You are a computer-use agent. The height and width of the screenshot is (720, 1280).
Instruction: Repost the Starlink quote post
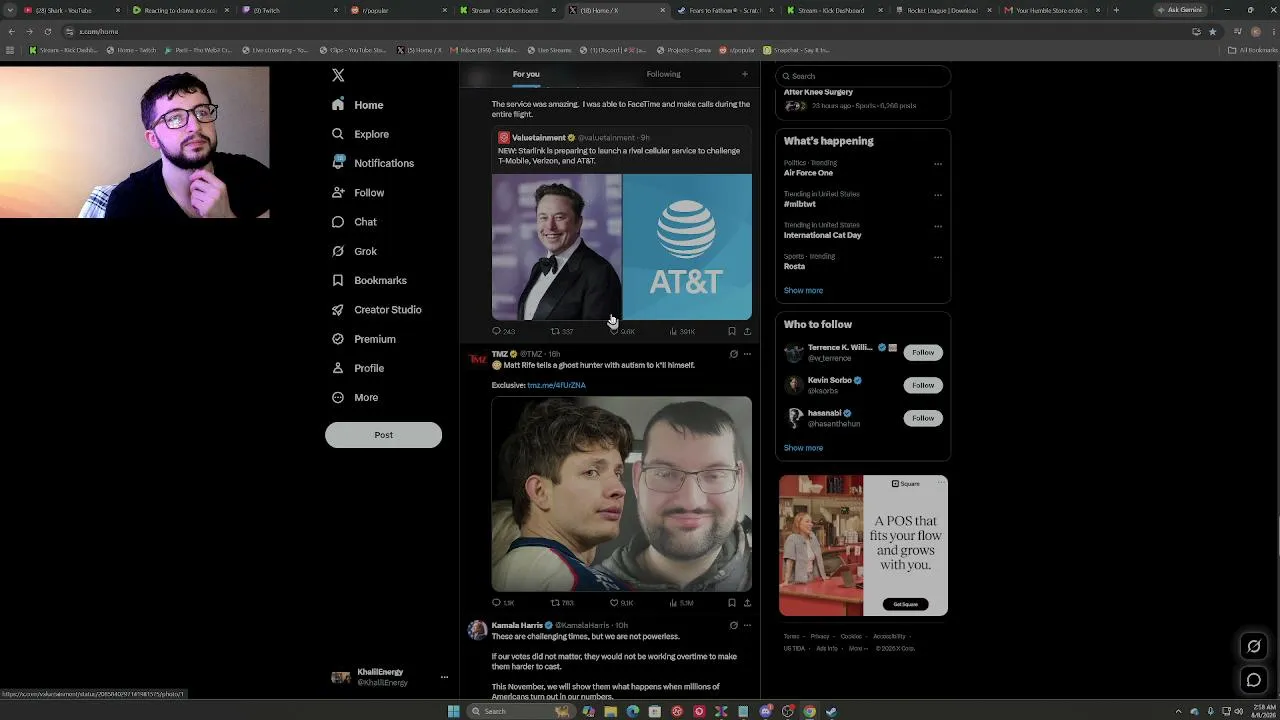[561, 331]
